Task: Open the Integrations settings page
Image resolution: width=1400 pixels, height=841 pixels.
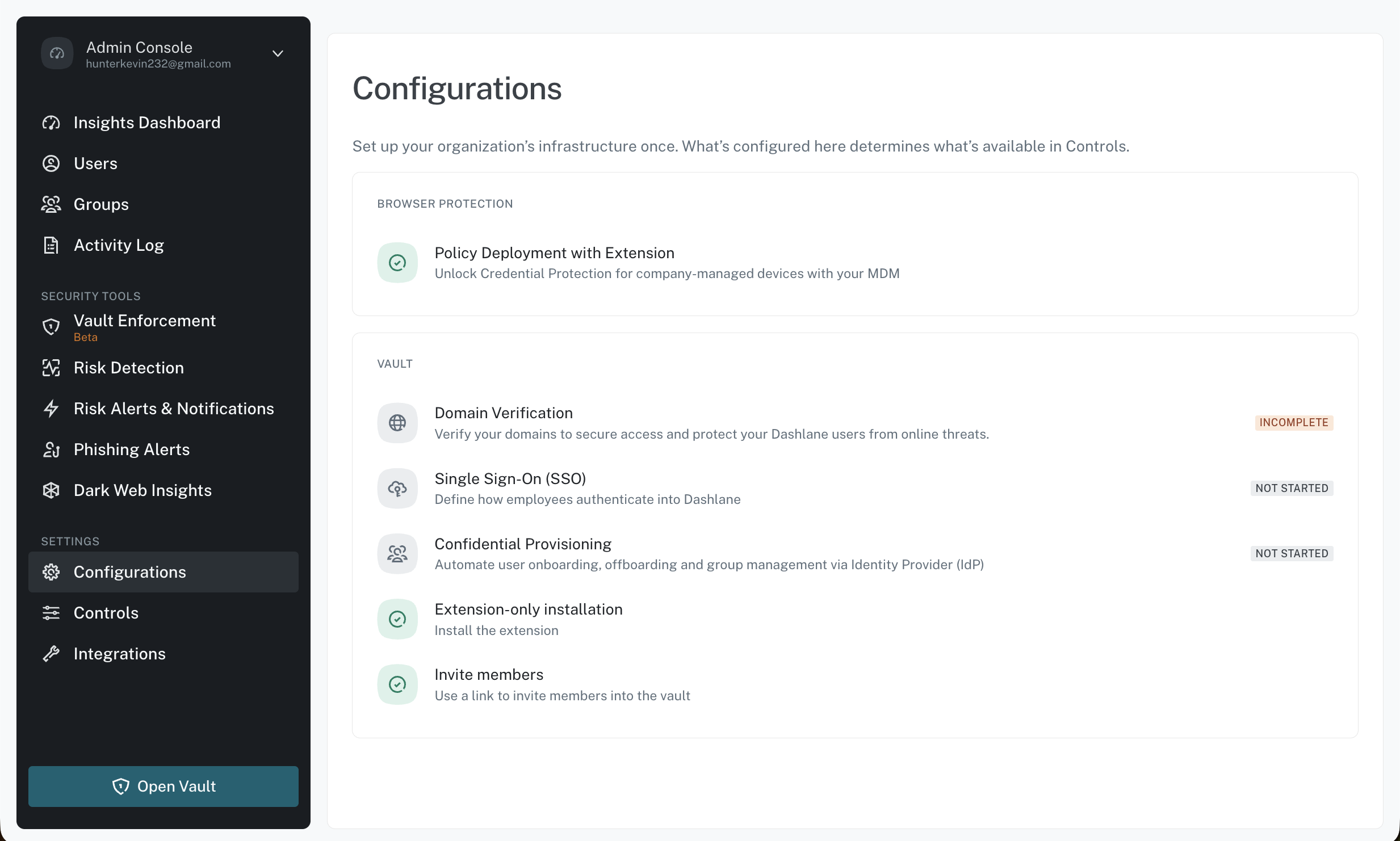Action: pos(164,654)
